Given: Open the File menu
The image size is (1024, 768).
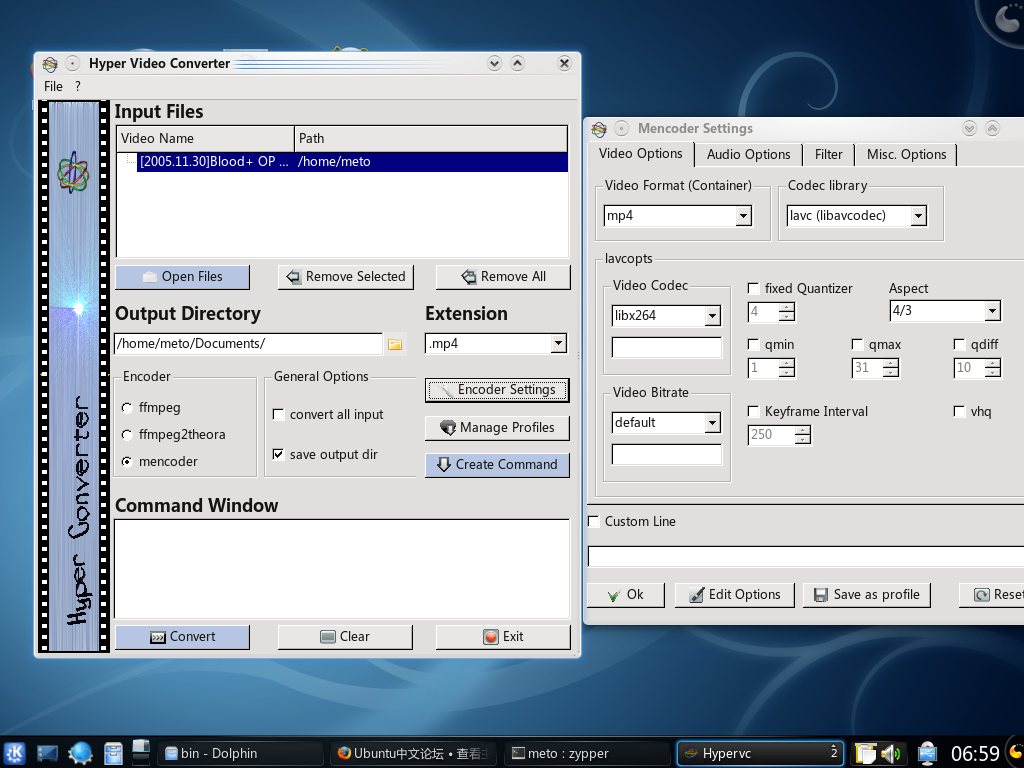Looking at the screenshot, I should [x=54, y=87].
